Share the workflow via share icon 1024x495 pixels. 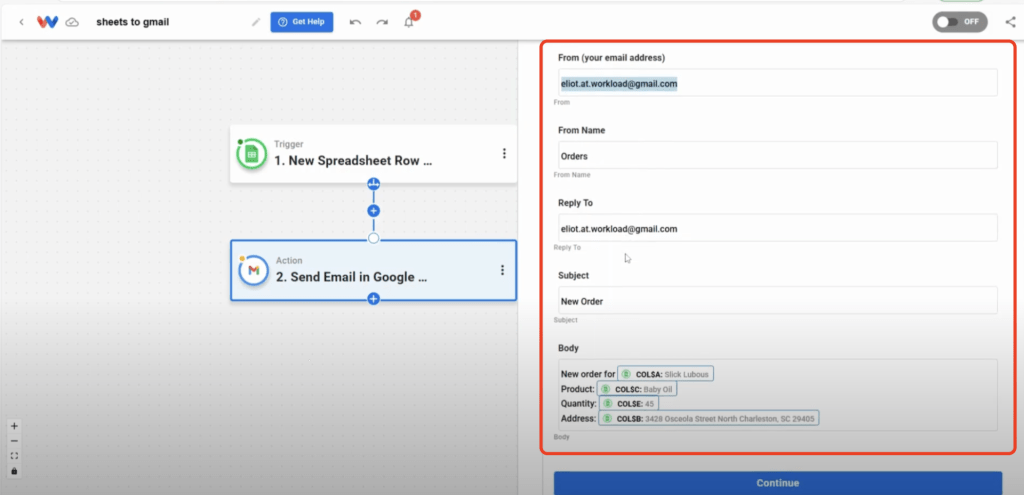(1010, 22)
